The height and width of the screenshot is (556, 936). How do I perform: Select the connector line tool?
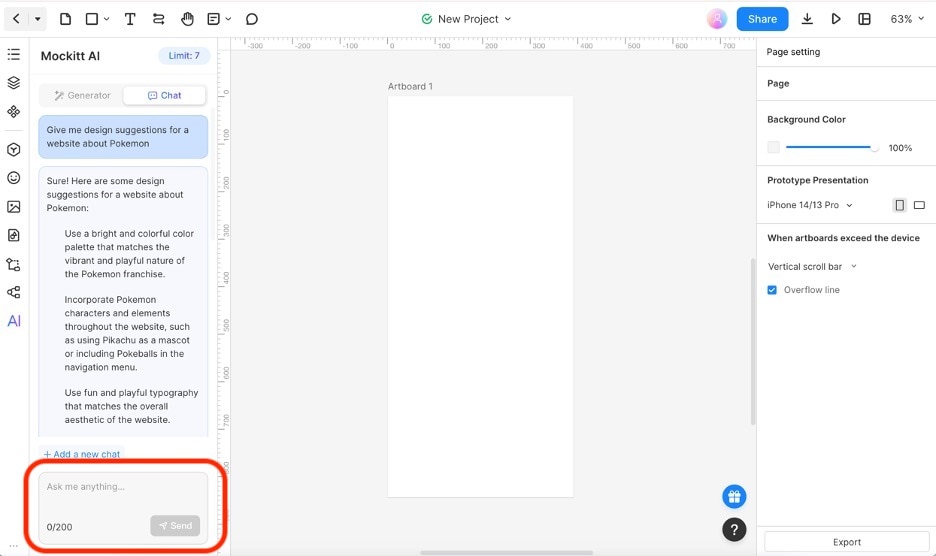tap(159, 19)
